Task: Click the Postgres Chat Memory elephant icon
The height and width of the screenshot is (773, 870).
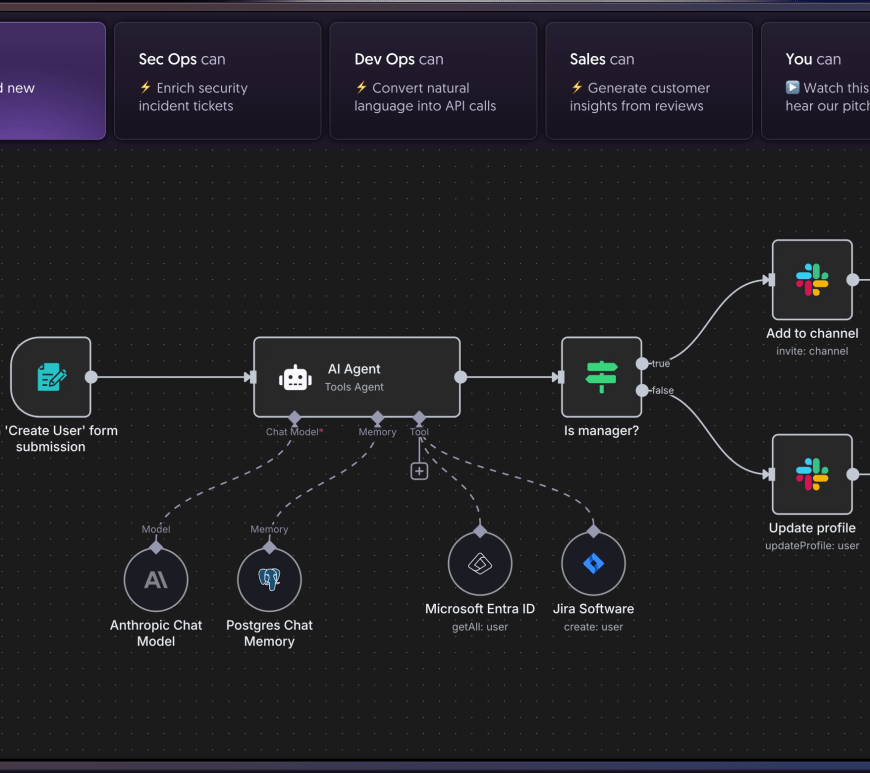Action: [269, 579]
